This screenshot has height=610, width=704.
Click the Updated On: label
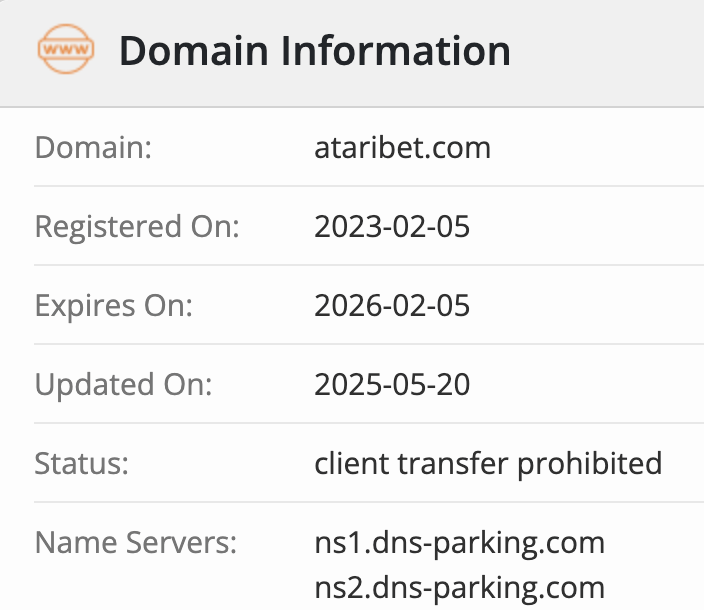tap(123, 385)
